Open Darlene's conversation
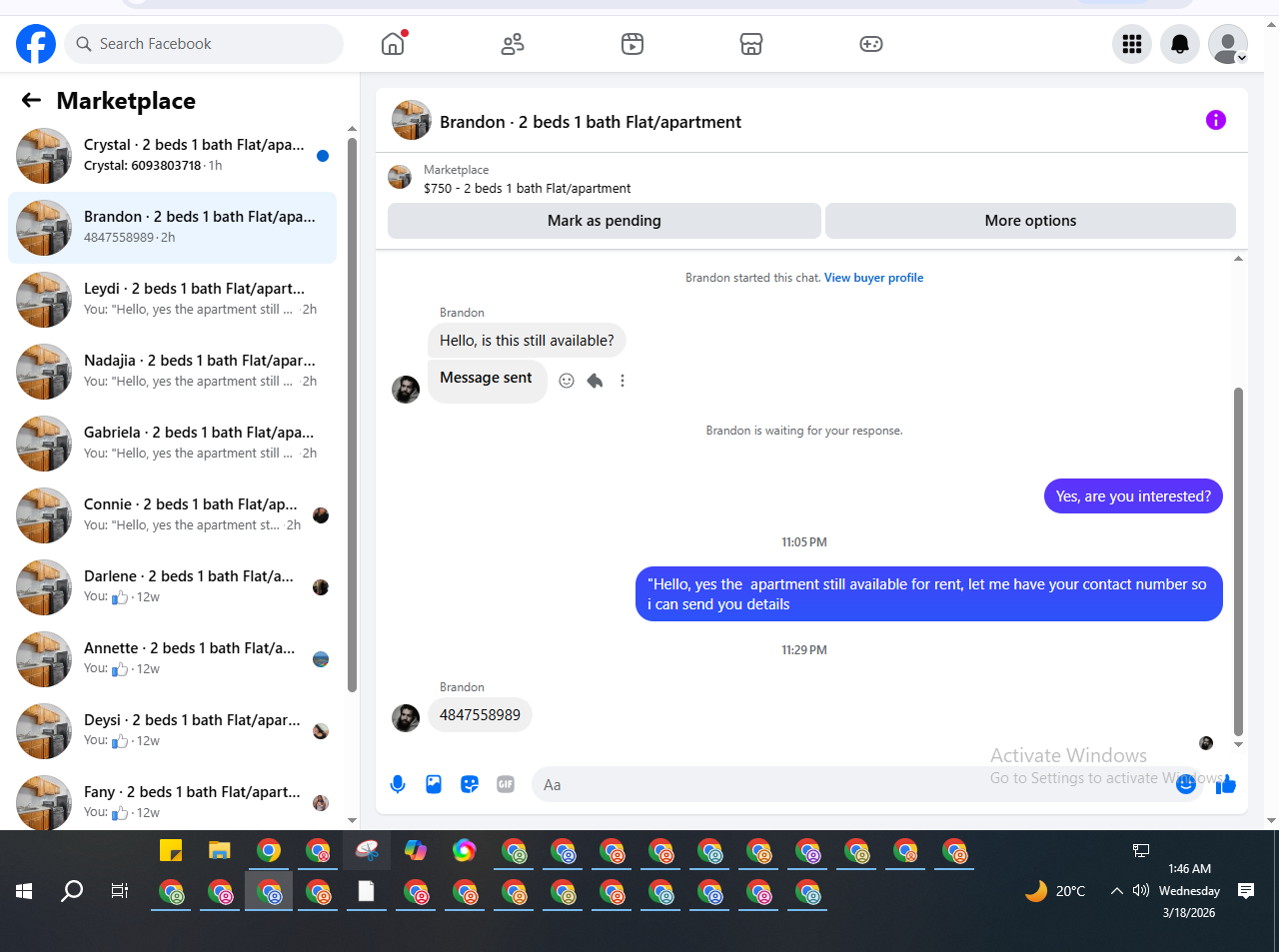The image size is (1279, 952). [x=173, y=587]
